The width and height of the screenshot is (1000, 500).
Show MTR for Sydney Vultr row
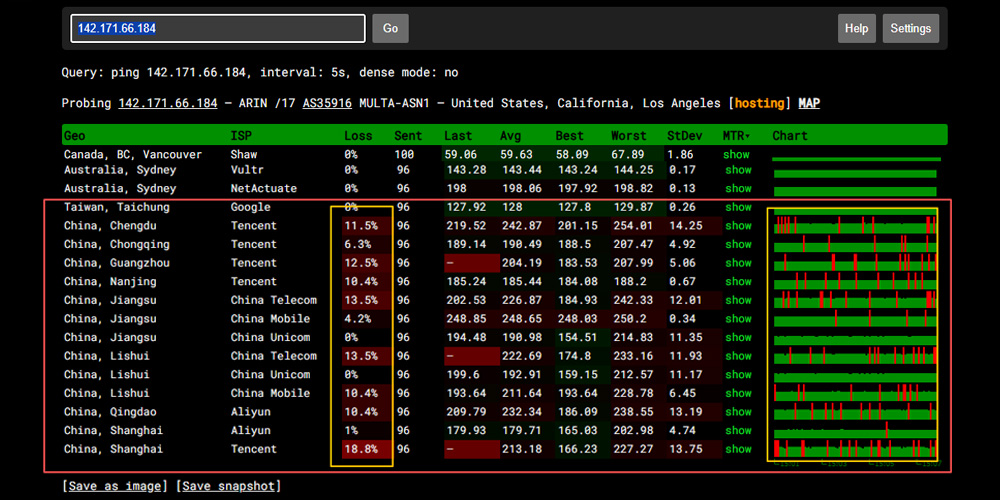tap(737, 170)
